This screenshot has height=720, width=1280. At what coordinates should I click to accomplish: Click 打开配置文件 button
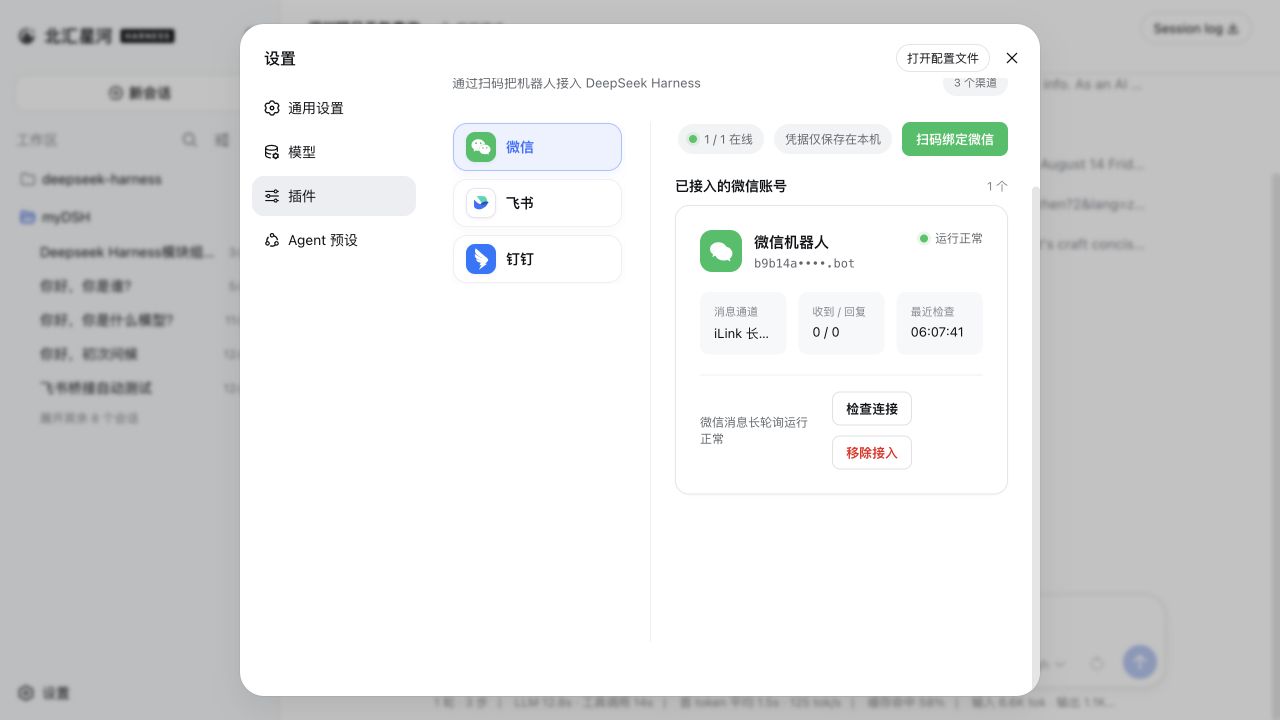[943, 58]
